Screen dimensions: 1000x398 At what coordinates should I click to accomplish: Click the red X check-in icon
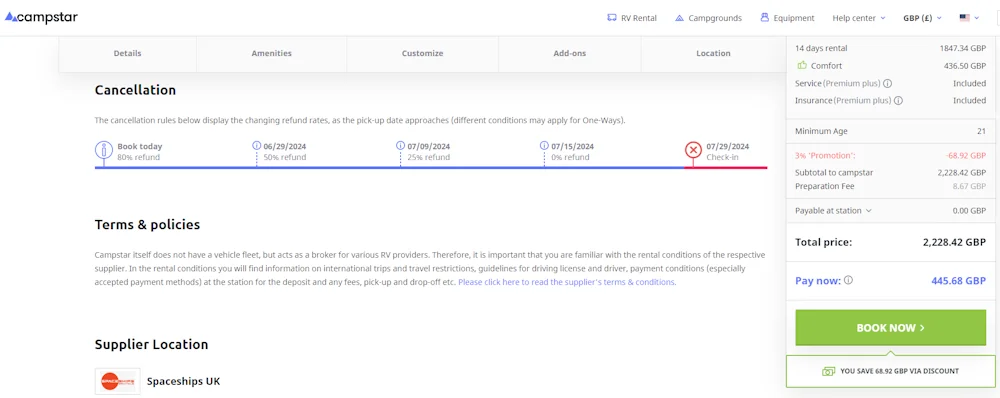tap(693, 151)
